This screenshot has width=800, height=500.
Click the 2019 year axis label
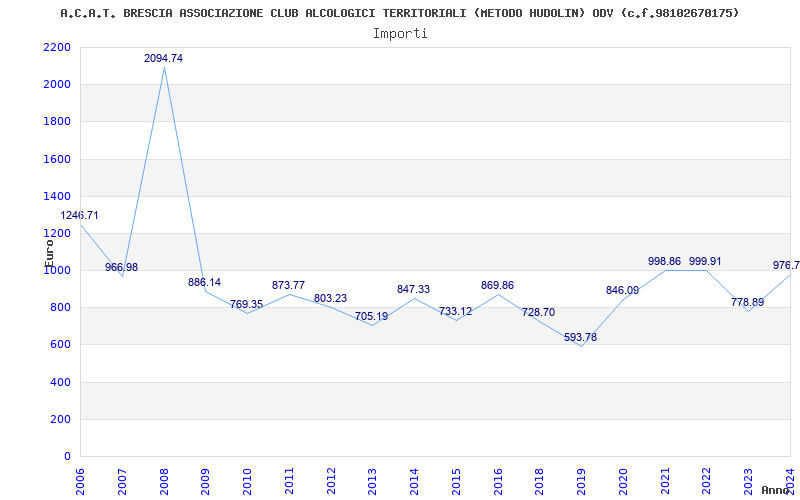tap(581, 481)
